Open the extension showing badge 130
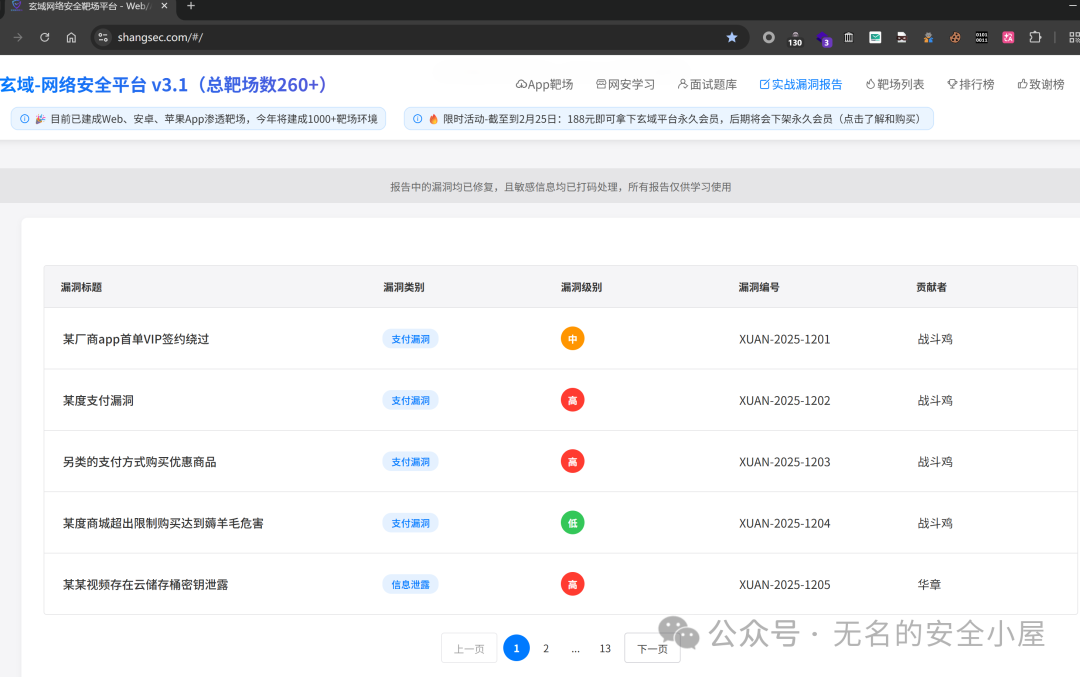The image size is (1080, 677). click(x=795, y=39)
